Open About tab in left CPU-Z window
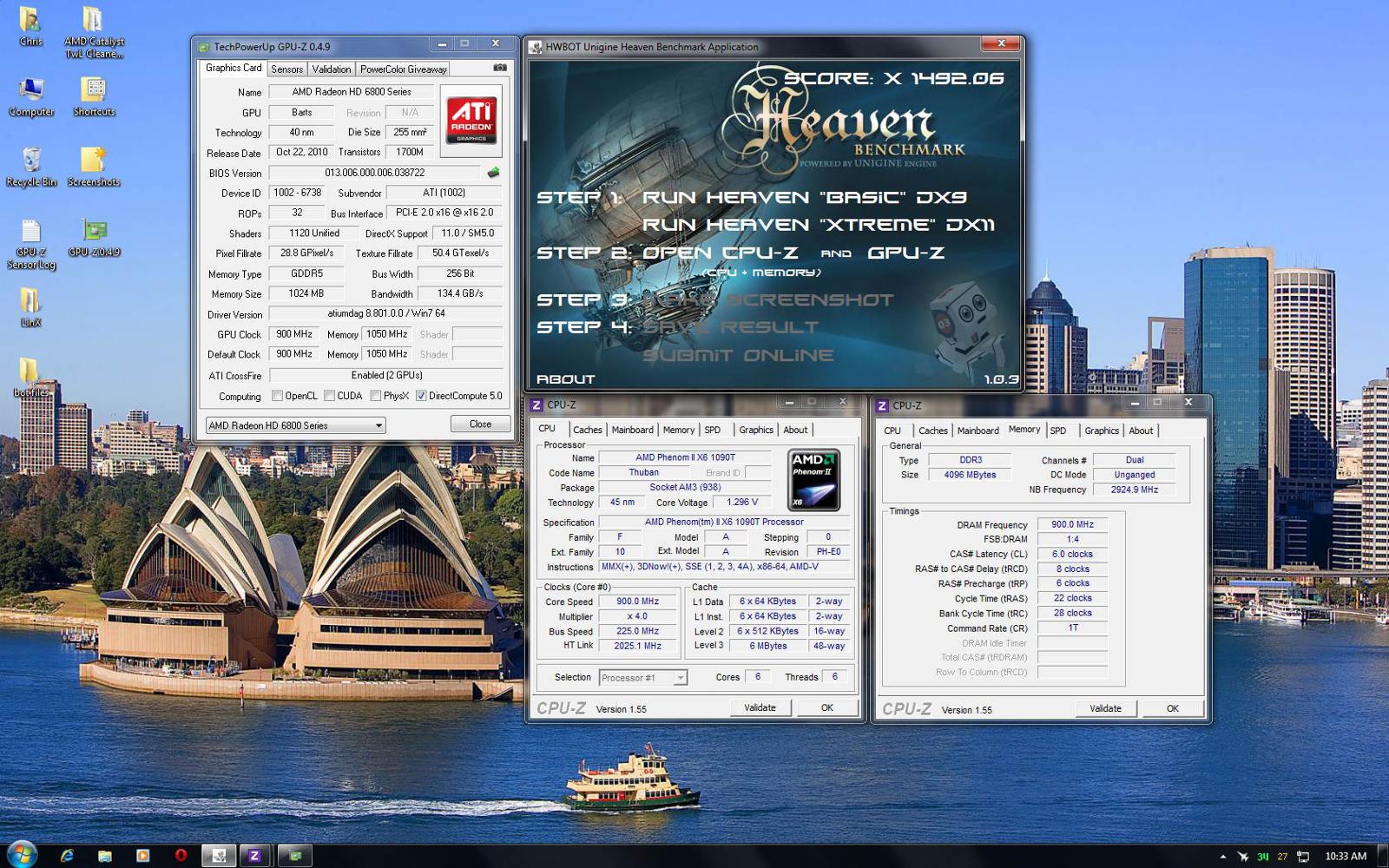The height and width of the screenshot is (868, 1389). click(x=795, y=430)
